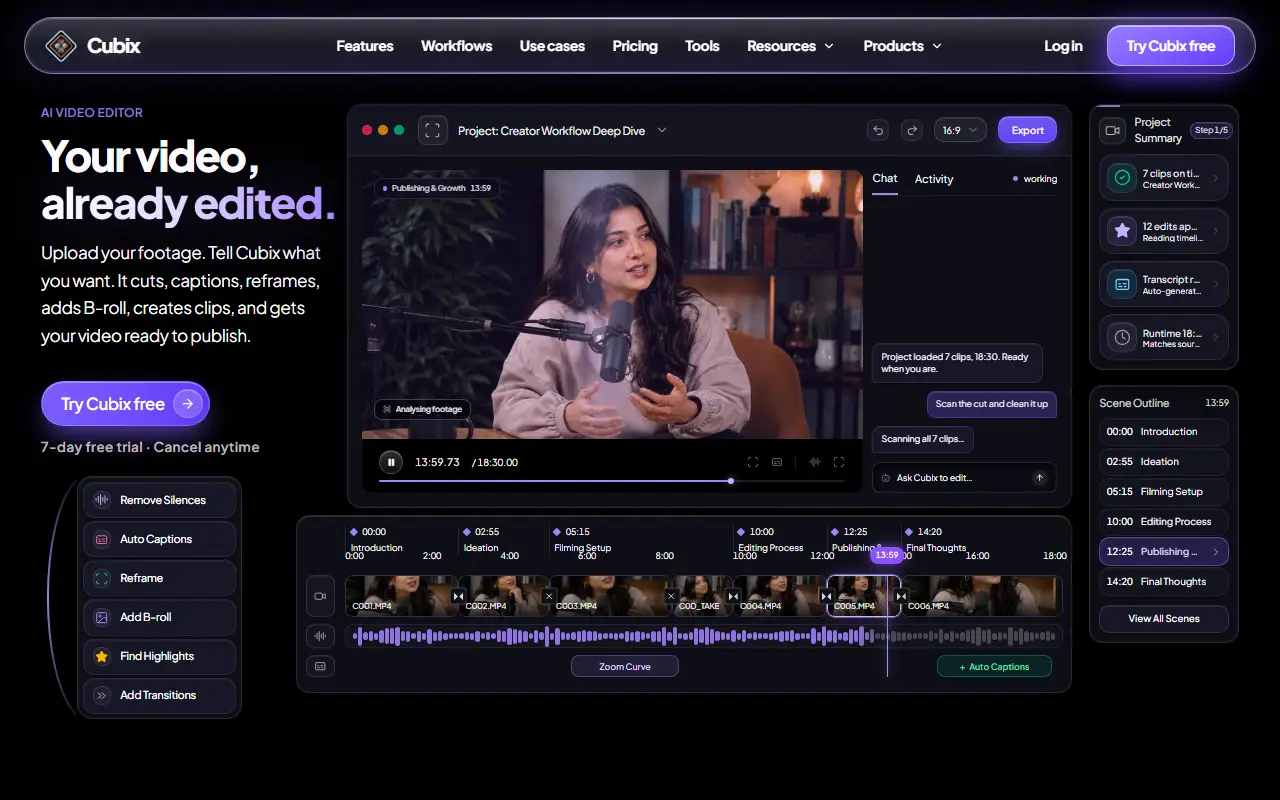Screen dimensions: 1280x800
Task: Click the captions icon in player controls
Action: point(777,462)
